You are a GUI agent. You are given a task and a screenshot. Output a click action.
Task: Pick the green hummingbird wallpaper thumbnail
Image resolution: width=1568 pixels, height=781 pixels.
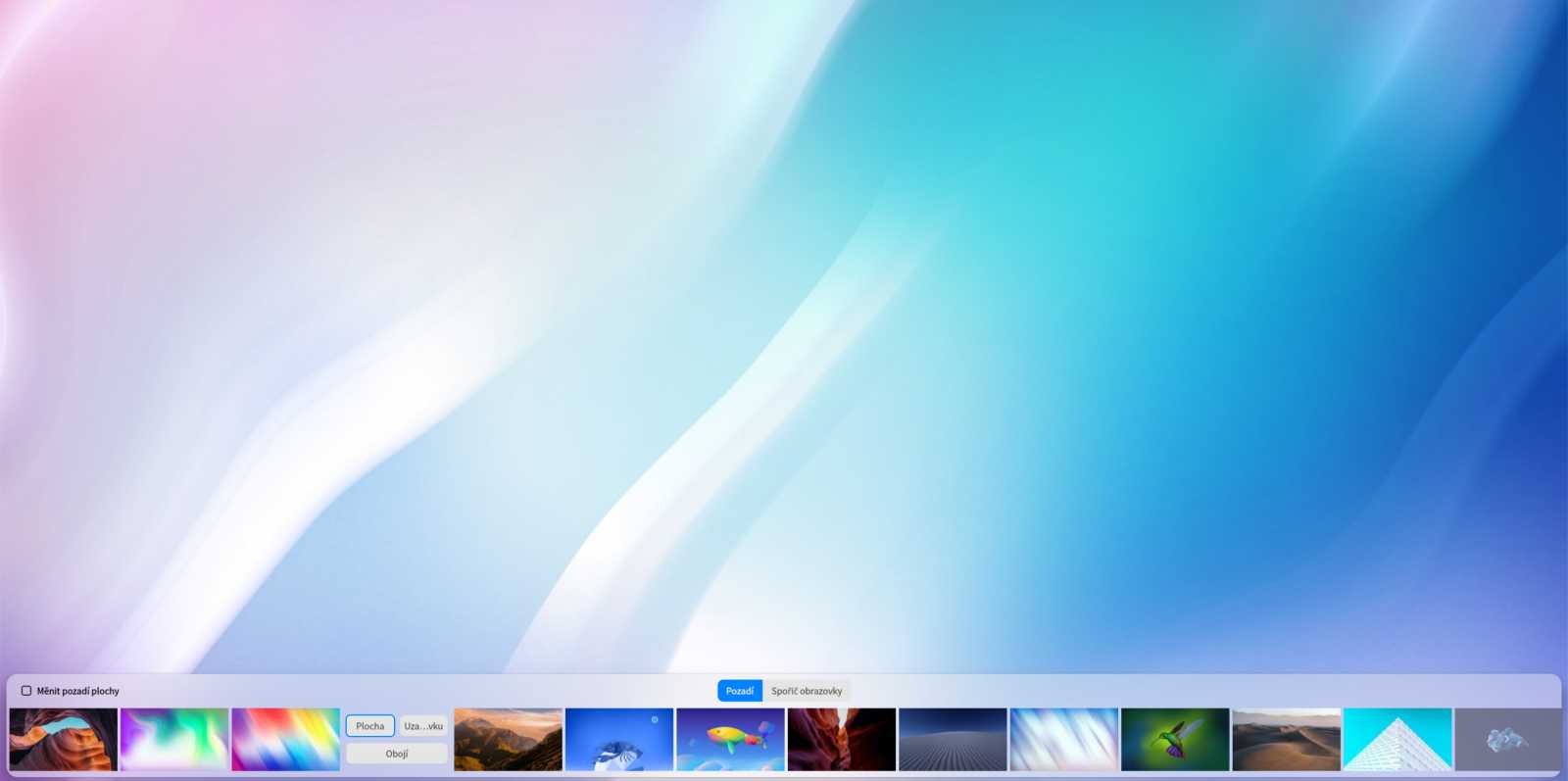1175,740
